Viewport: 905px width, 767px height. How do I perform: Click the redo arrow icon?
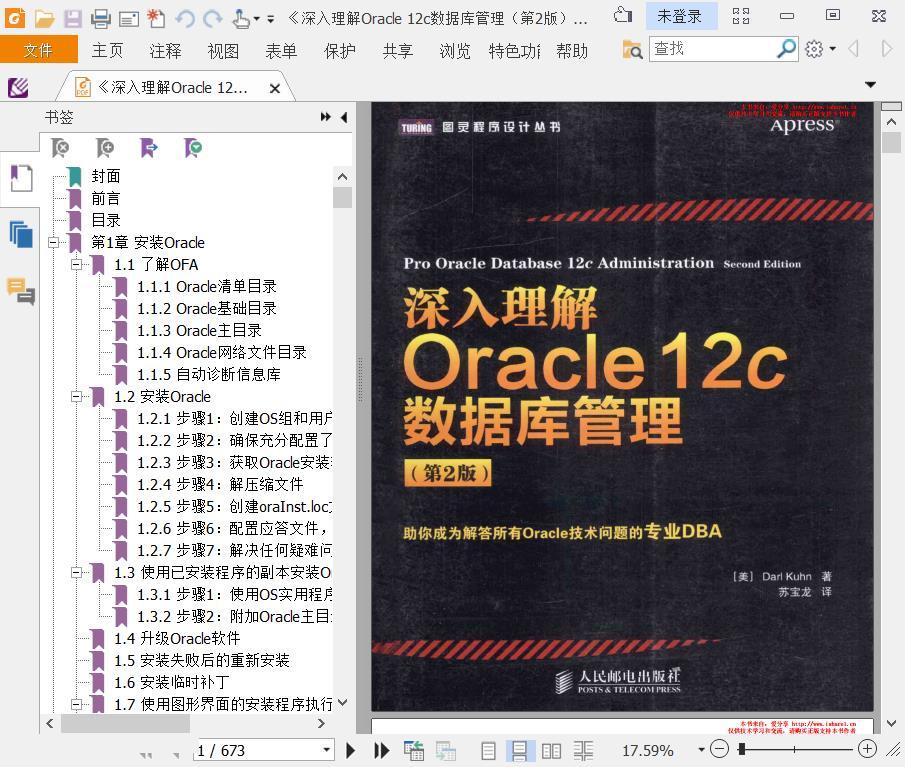click(x=212, y=18)
